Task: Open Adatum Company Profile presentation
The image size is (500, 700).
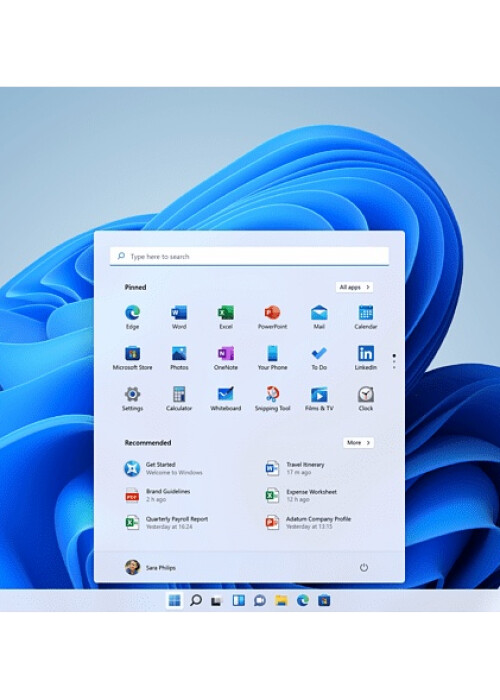Action: (308, 523)
